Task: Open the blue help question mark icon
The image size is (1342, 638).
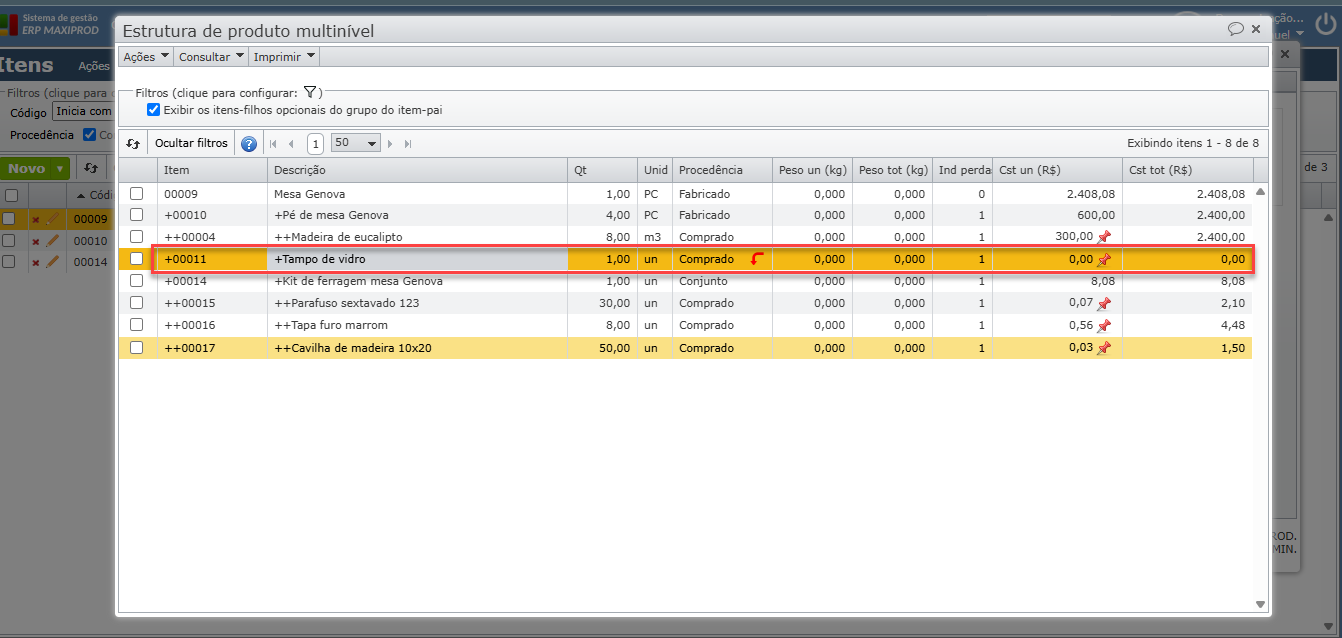Action: point(249,144)
